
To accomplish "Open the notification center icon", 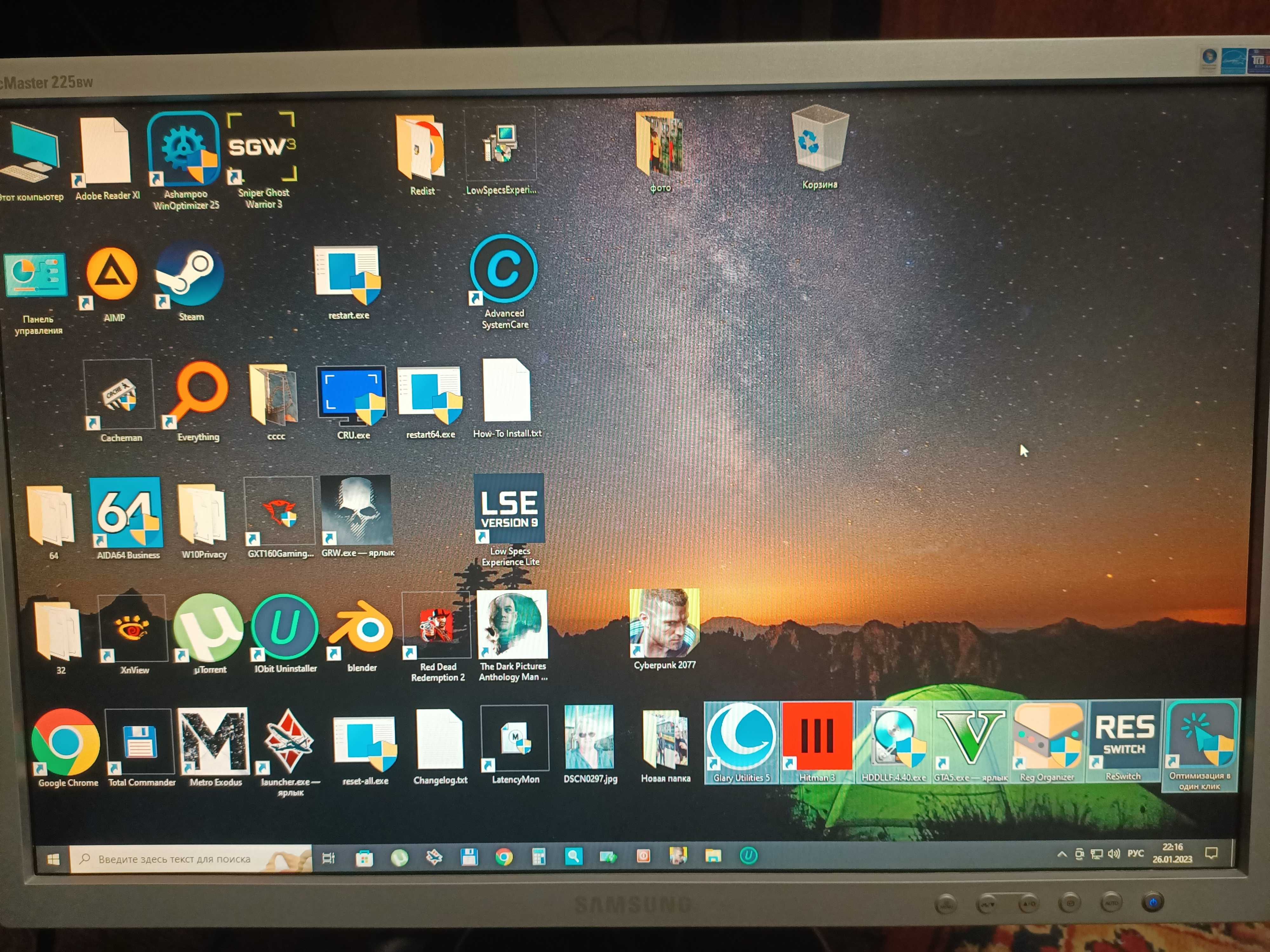I will (1212, 853).
